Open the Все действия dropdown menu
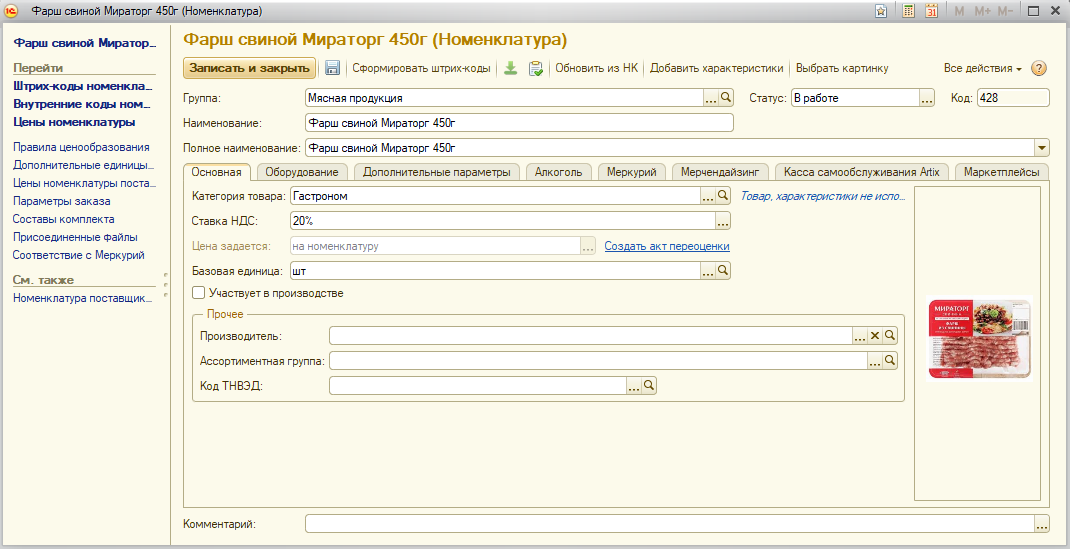Viewport: 1070px width, 549px height. pos(982,69)
